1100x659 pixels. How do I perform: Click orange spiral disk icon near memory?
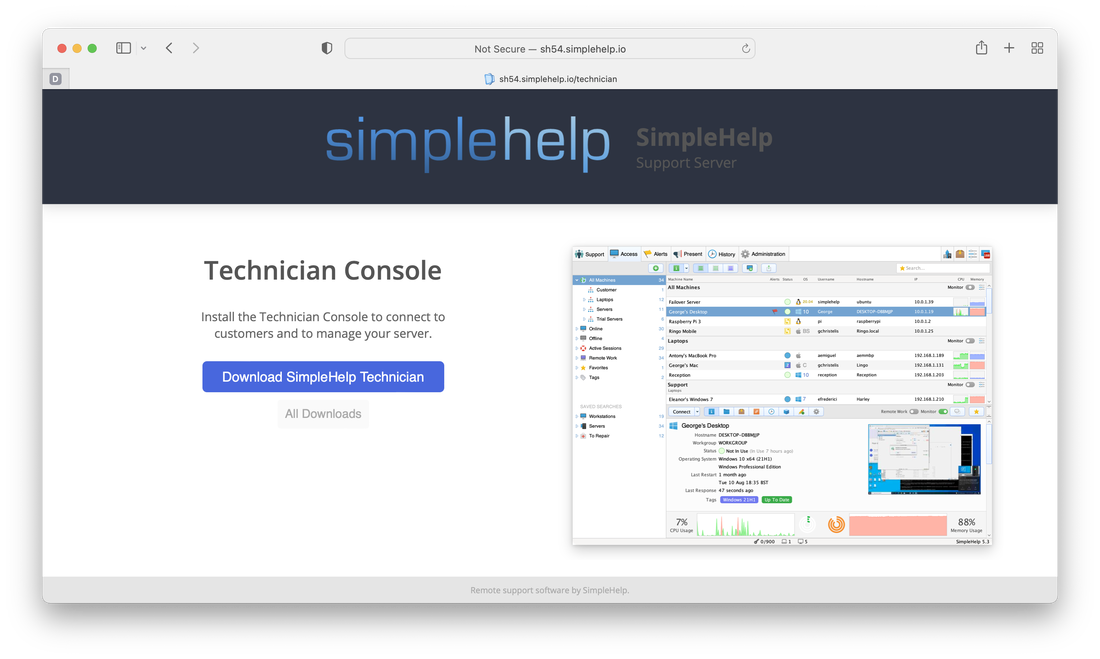pos(836,524)
